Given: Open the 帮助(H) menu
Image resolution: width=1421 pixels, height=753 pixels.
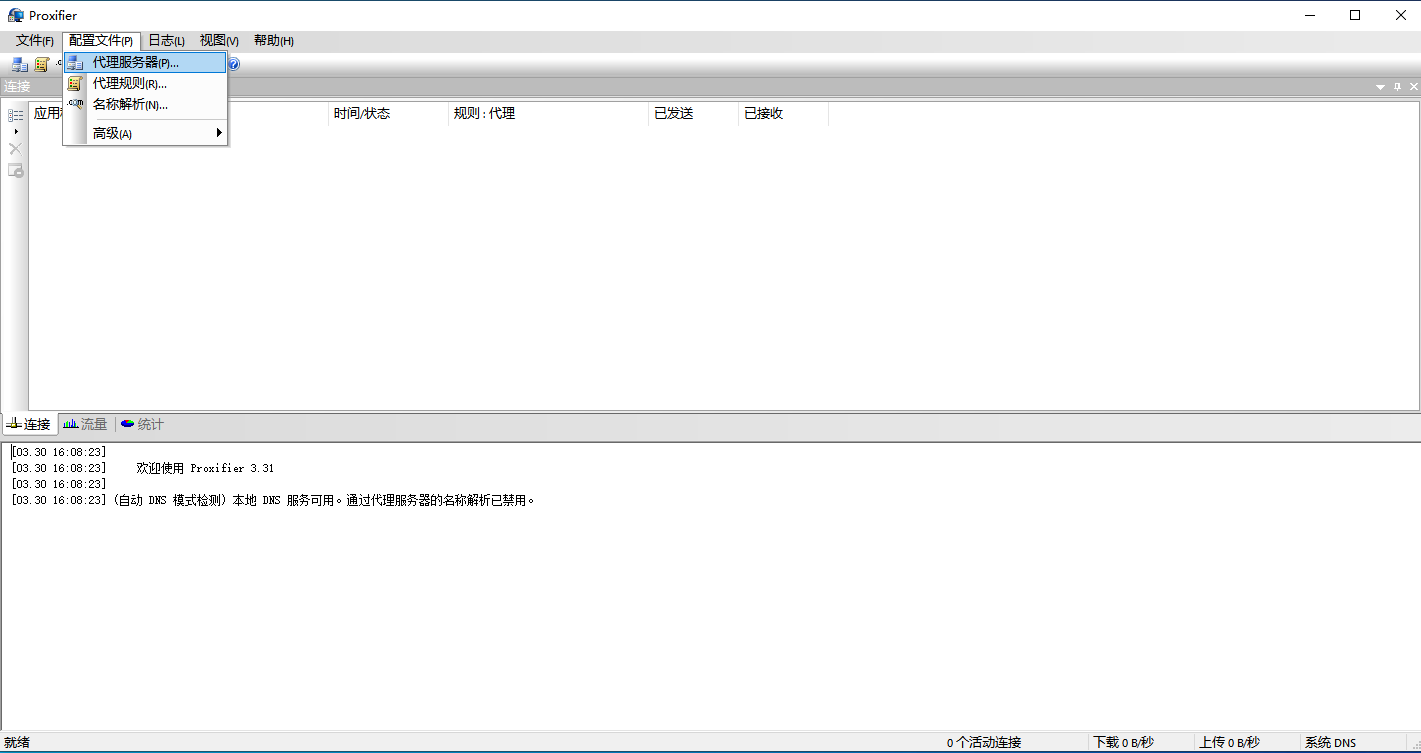Looking at the screenshot, I should pyautogui.click(x=273, y=41).
